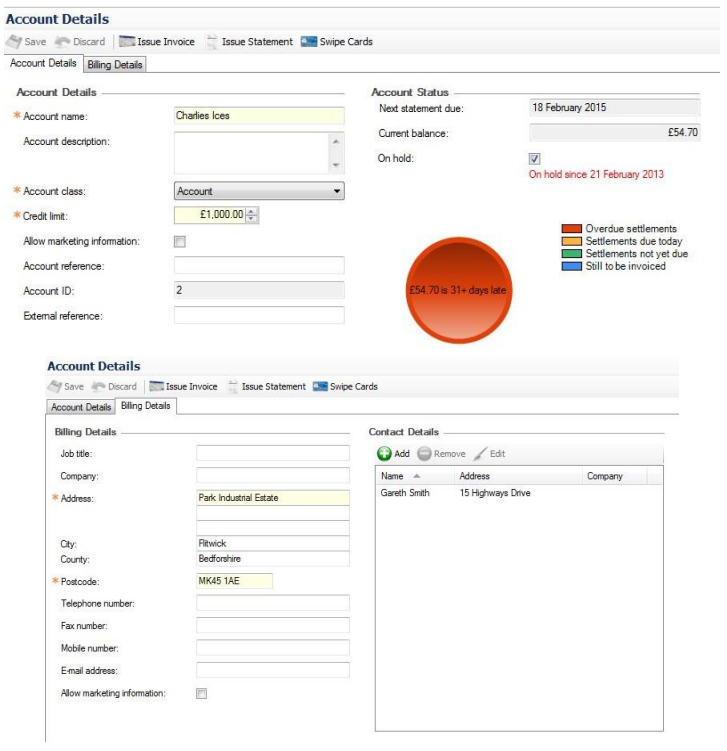The width and height of the screenshot is (727, 751).
Task: Open the Account class dropdown
Action: 337,191
